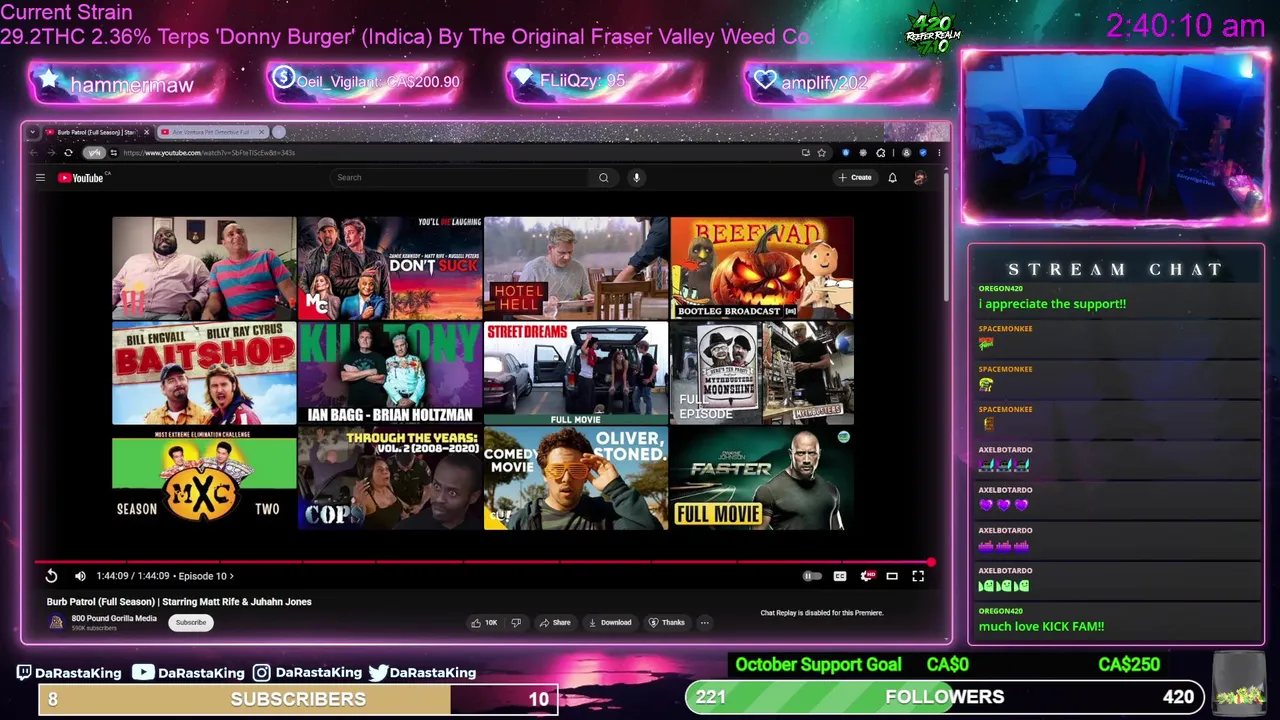Reload the page in the browser
The height and width of the screenshot is (720, 1280).
[68, 153]
